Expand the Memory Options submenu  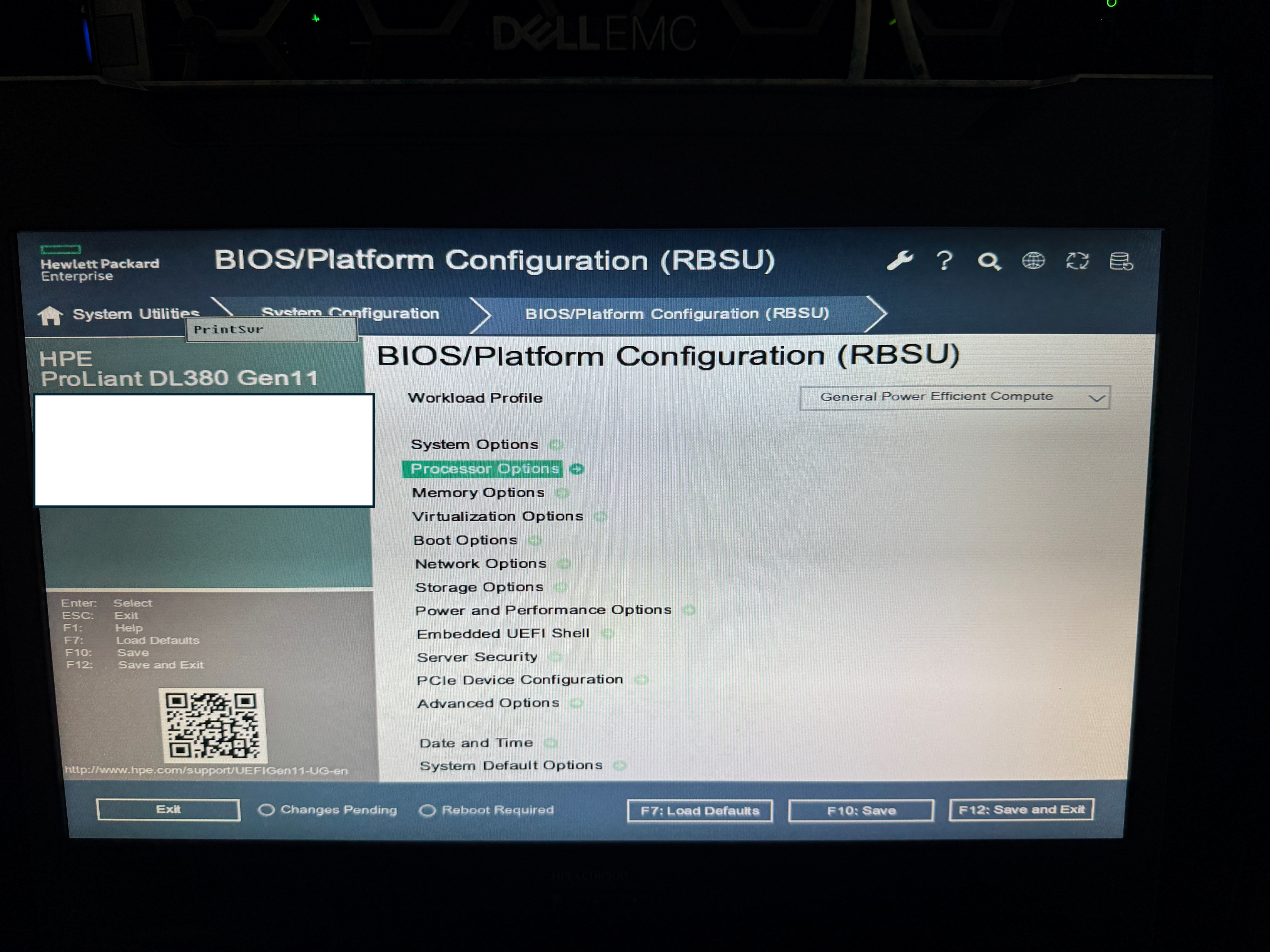tap(478, 492)
